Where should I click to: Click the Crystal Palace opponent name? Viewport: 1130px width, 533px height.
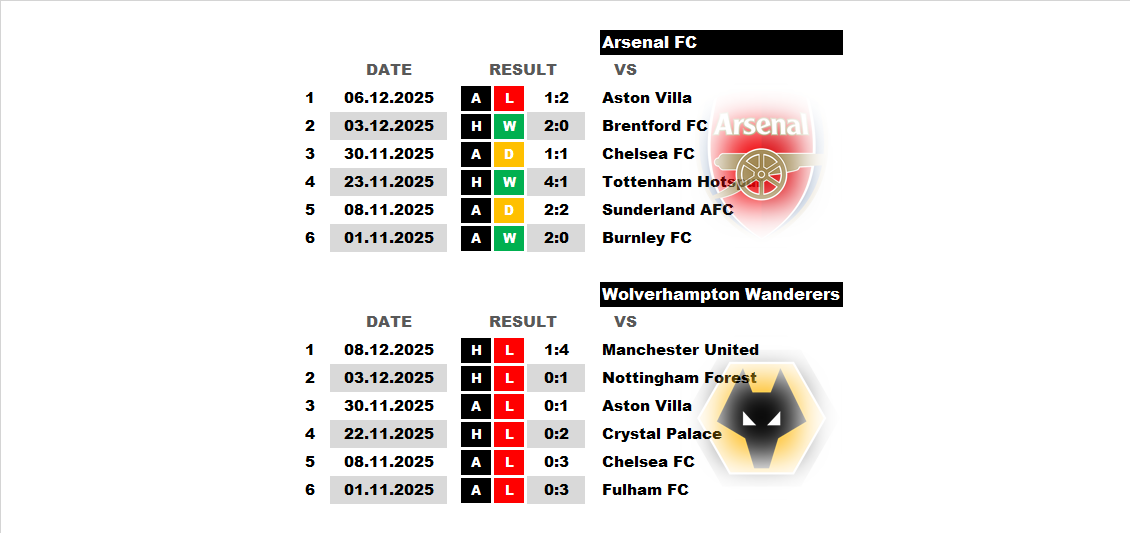click(x=661, y=434)
